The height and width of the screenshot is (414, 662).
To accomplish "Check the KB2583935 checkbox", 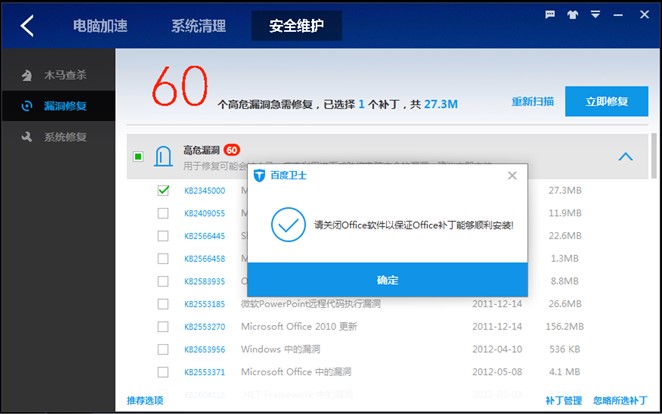I will coord(163,281).
